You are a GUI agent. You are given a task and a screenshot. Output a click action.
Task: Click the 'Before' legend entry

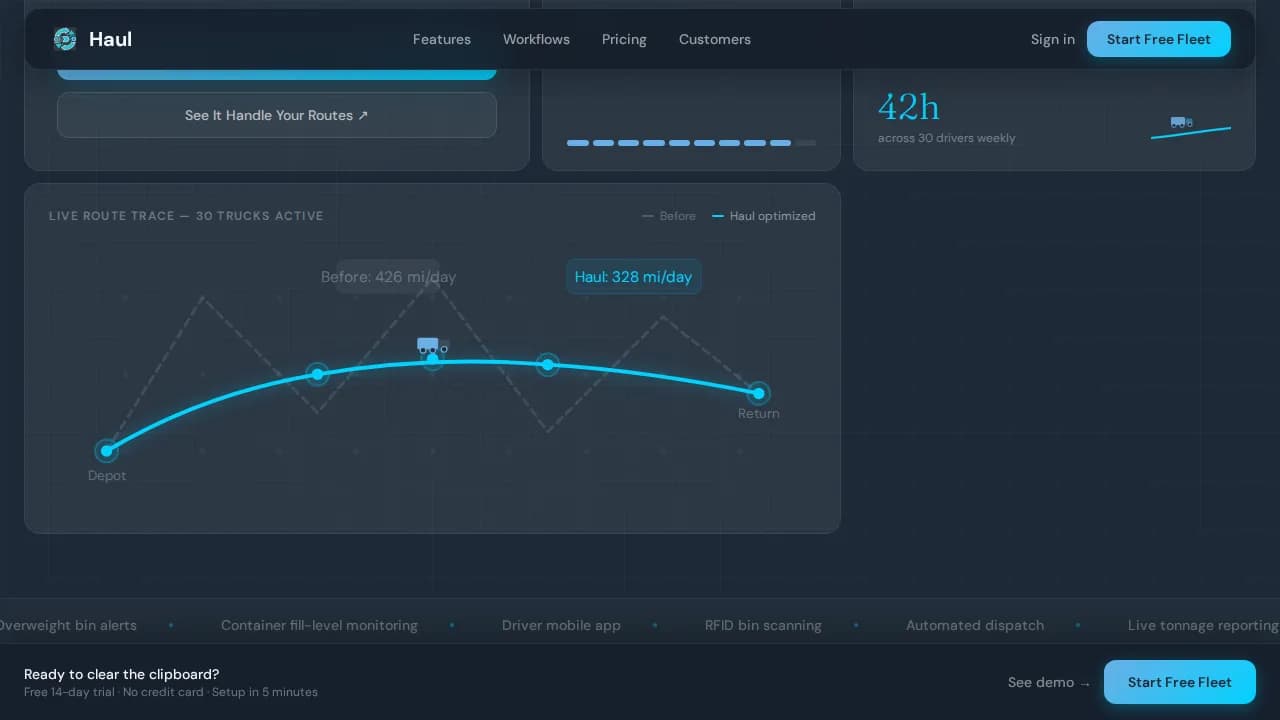point(669,216)
